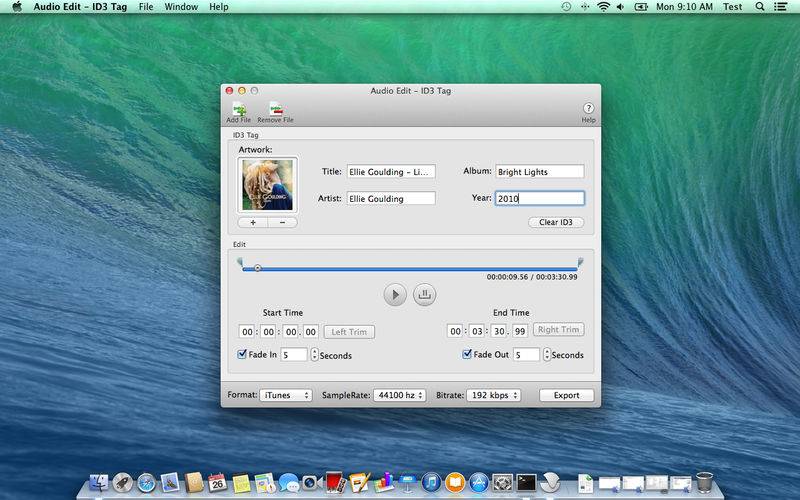Click the Fade In seconds stepper

coord(314,355)
